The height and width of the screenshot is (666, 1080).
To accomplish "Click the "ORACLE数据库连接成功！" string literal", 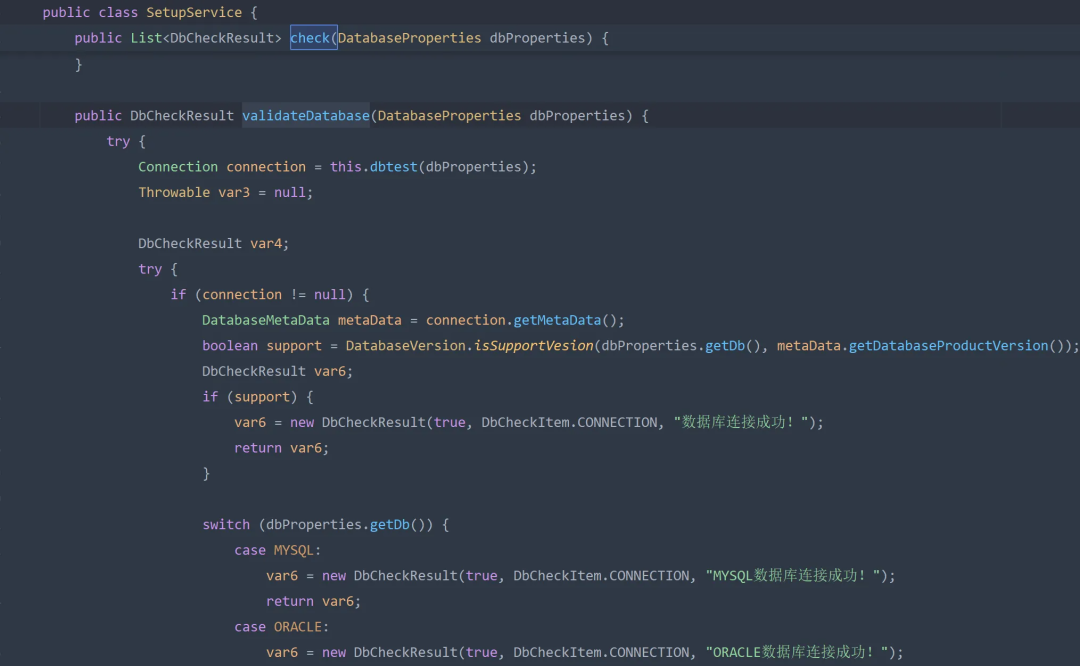I will tap(797, 652).
